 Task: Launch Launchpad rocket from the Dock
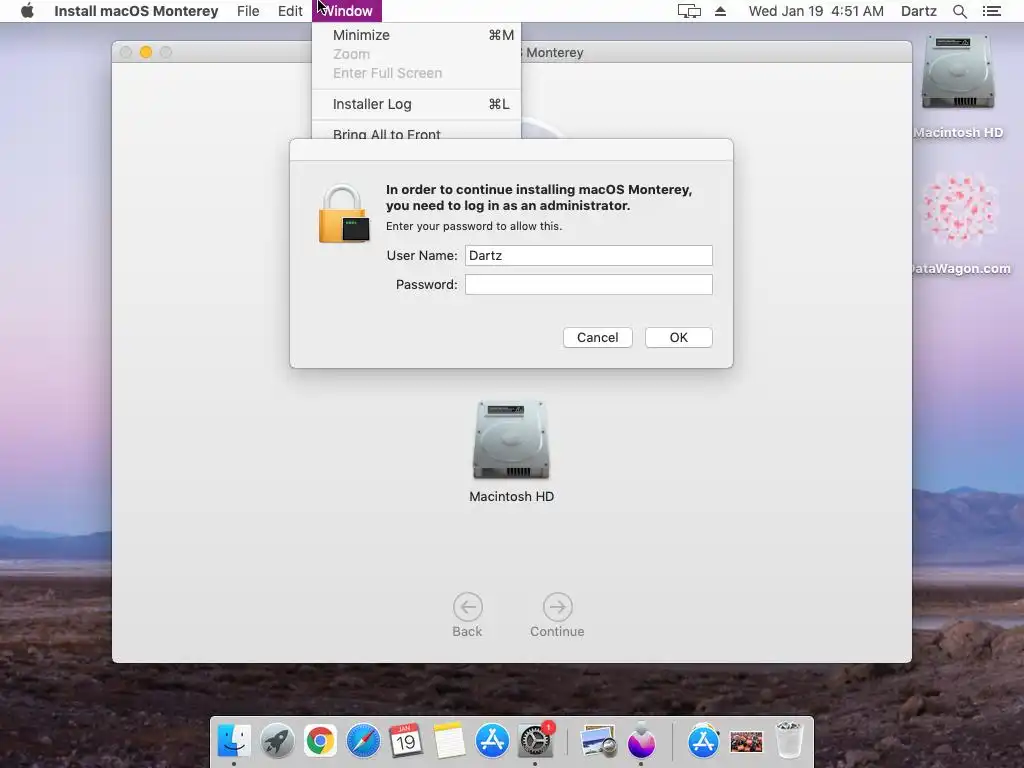point(277,740)
